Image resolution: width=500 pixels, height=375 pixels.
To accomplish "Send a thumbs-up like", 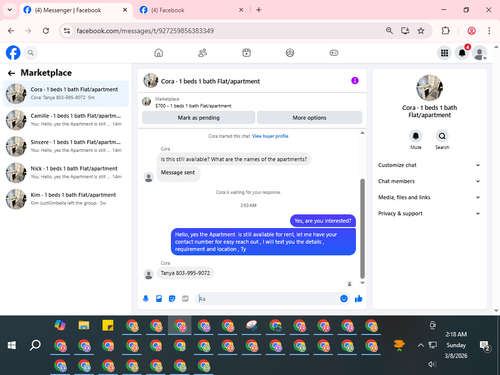I will tap(359, 299).
